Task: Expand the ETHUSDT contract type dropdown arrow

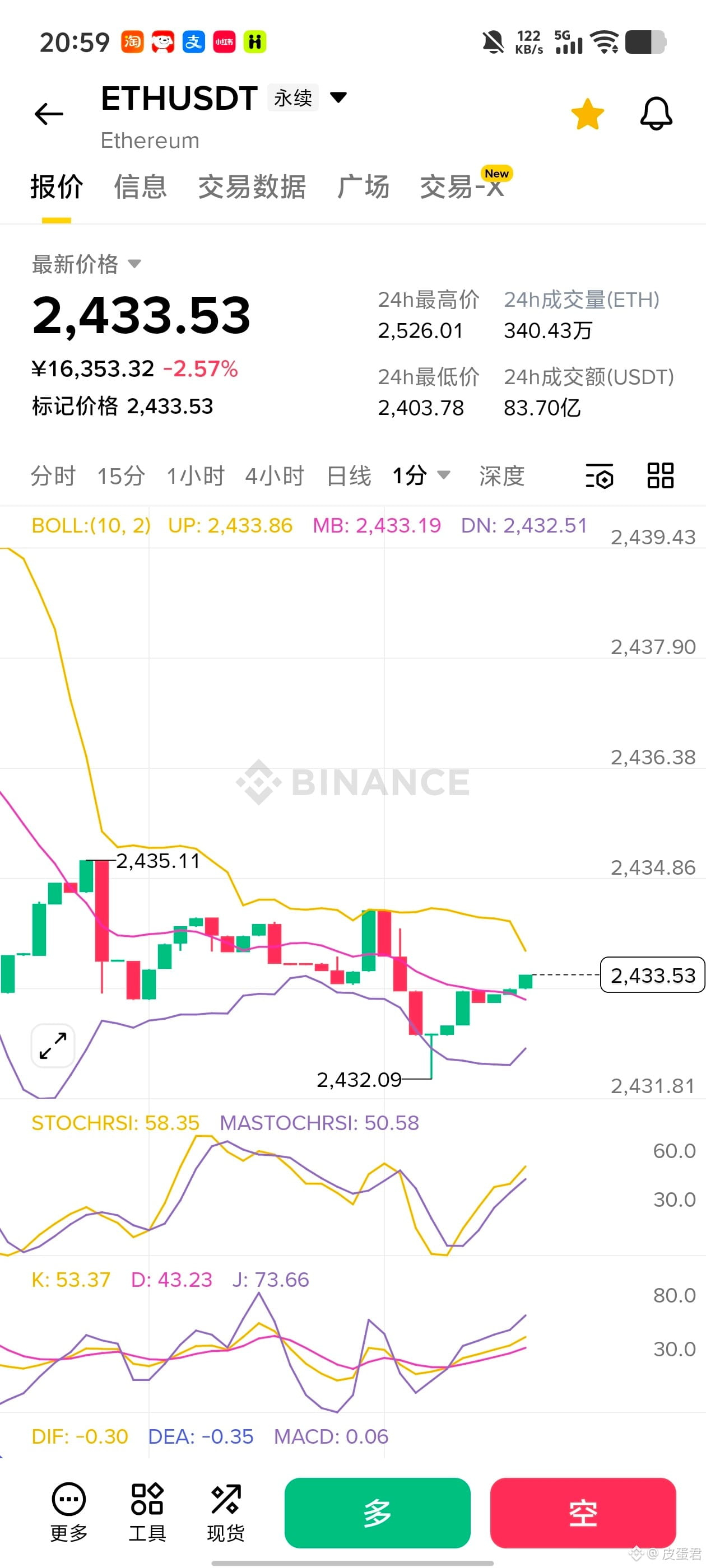Action: (338, 97)
